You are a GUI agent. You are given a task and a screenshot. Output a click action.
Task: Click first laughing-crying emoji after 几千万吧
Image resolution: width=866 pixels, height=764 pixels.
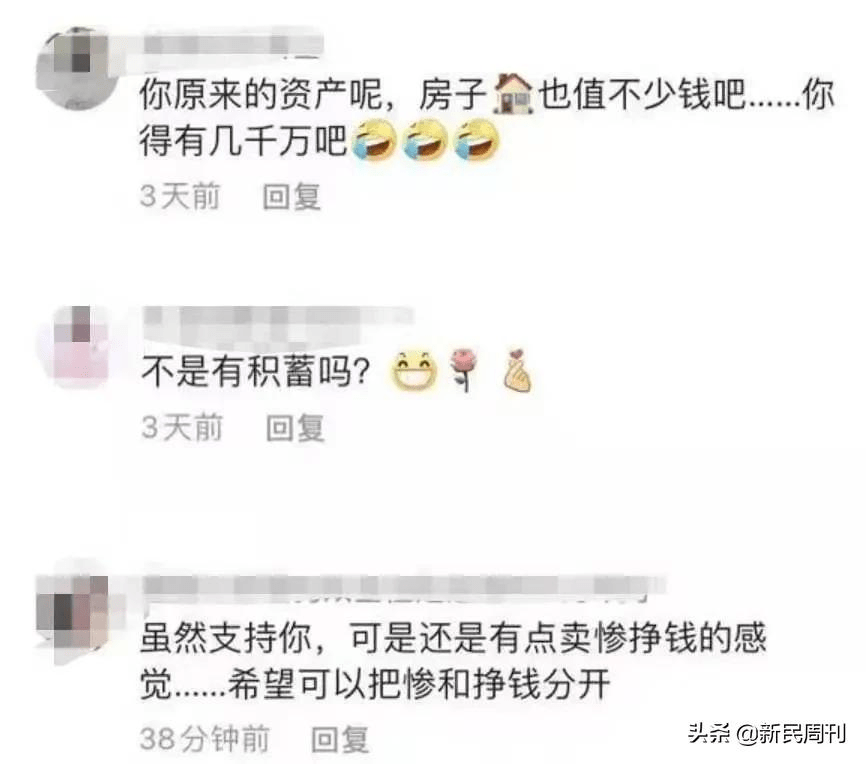tap(374, 140)
